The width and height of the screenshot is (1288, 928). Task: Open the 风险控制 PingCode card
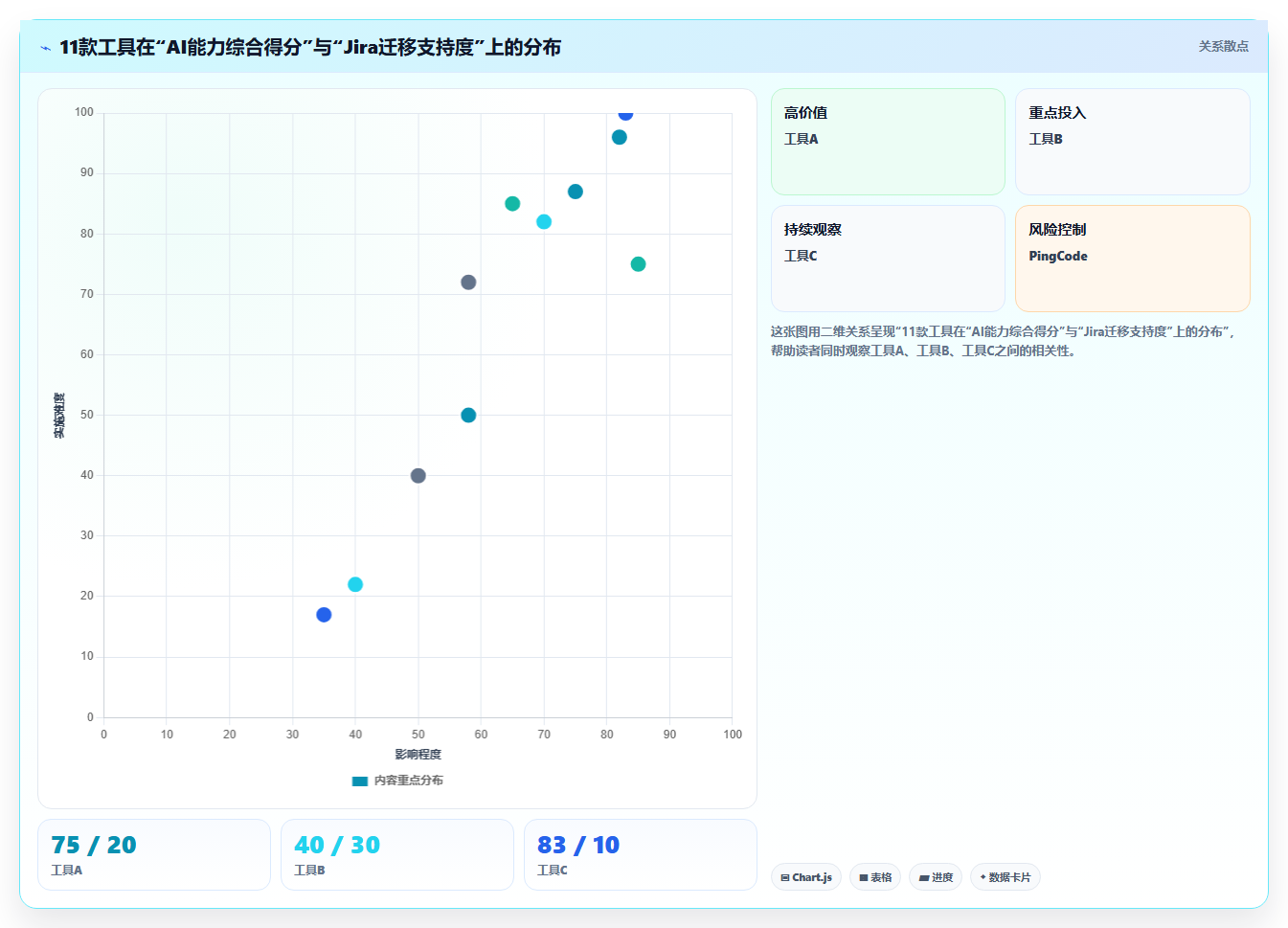tap(1133, 259)
